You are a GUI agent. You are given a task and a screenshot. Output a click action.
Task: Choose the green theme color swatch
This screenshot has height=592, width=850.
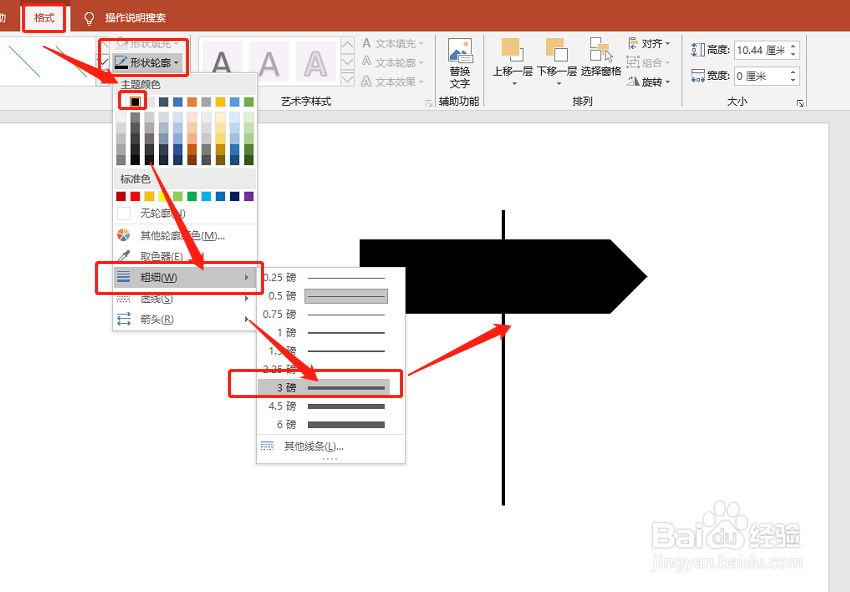pyautogui.click(x=249, y=102)
